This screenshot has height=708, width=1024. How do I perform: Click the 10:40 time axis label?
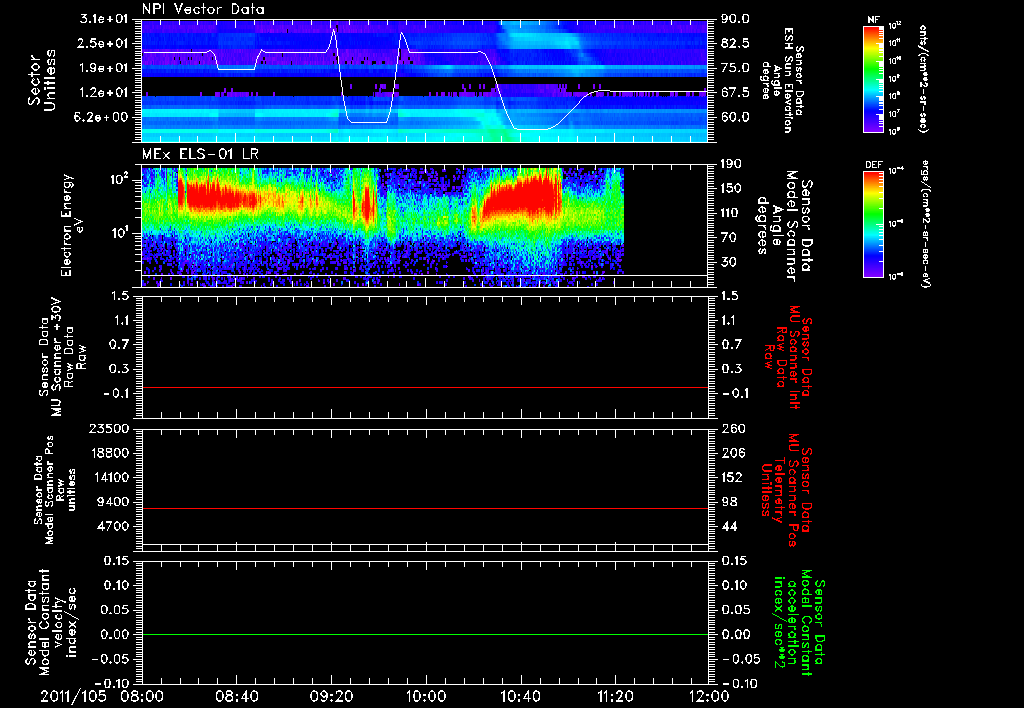(520, 696)
